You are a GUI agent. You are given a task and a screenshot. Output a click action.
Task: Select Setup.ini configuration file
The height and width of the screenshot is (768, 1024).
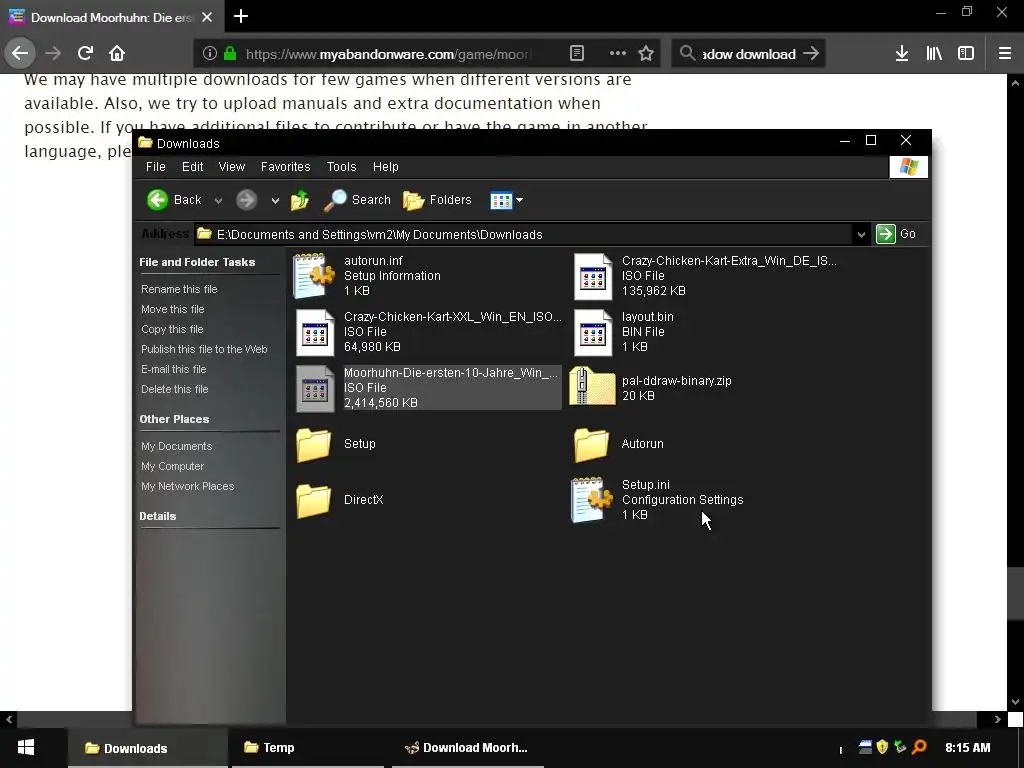point(658,500)
